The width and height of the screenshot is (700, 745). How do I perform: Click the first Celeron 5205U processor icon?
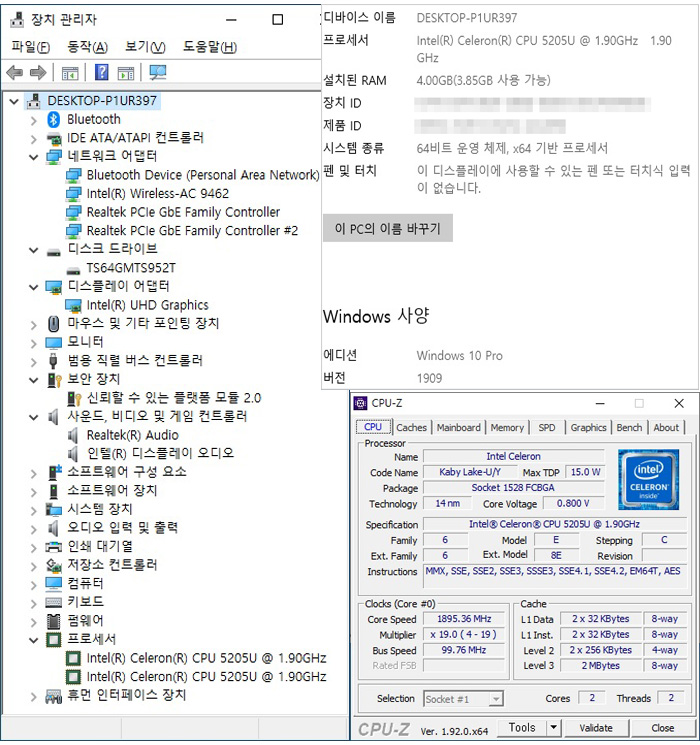pyautogui.click(x=73, y=659)
